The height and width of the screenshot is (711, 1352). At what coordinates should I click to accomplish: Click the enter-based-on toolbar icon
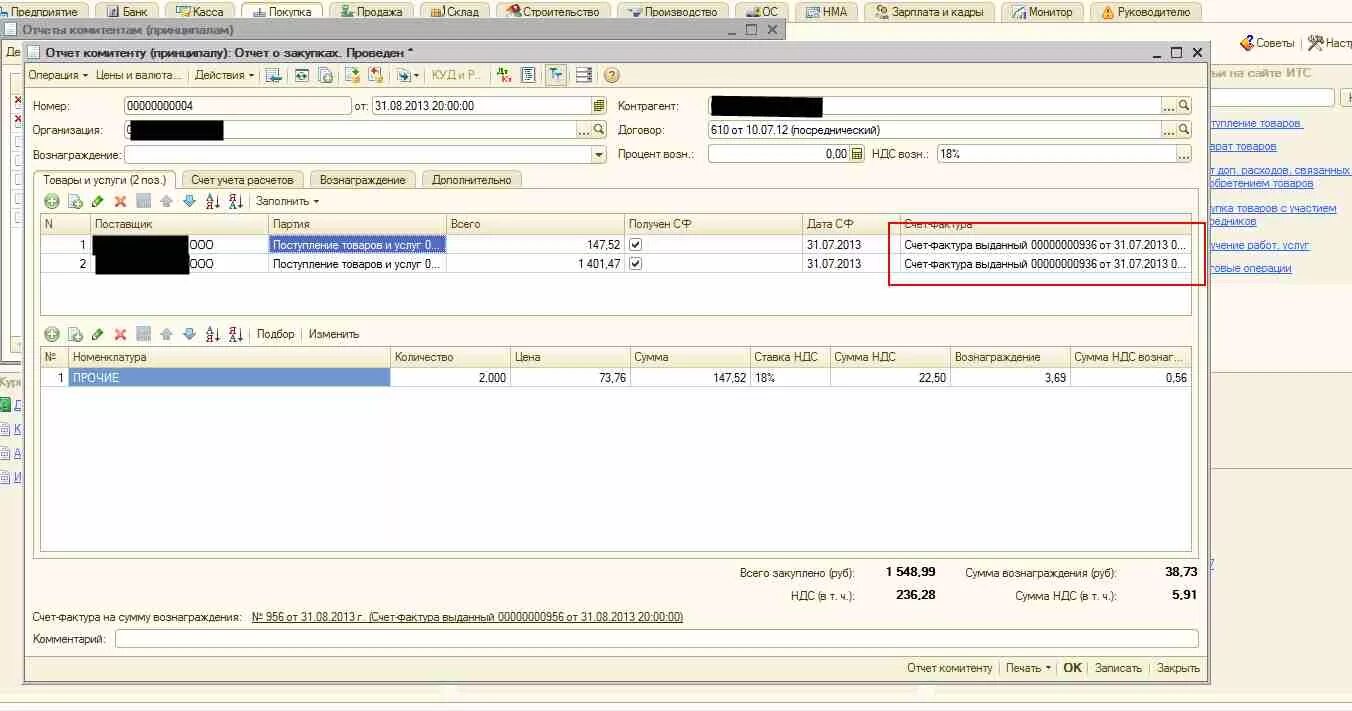point(351,75)
